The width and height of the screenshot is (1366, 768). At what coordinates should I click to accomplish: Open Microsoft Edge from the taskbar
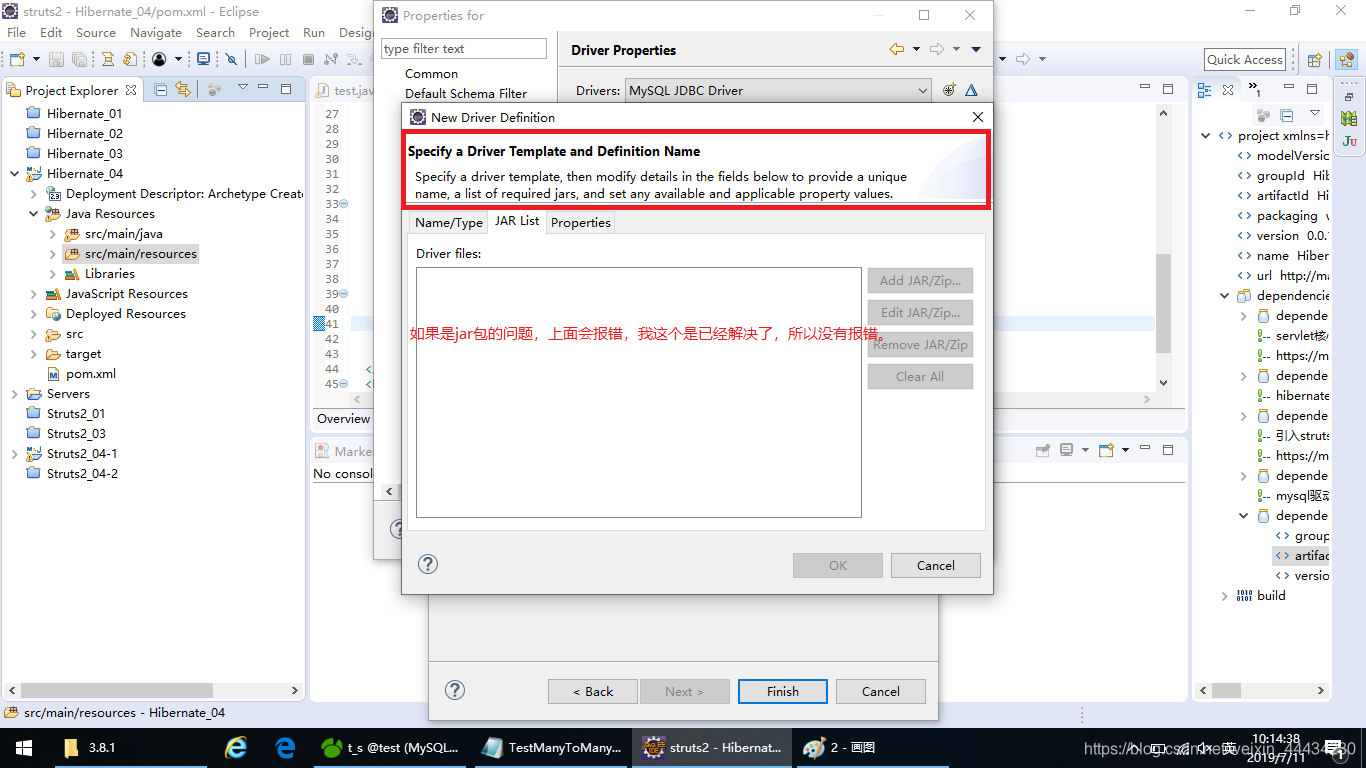(285, 747)
